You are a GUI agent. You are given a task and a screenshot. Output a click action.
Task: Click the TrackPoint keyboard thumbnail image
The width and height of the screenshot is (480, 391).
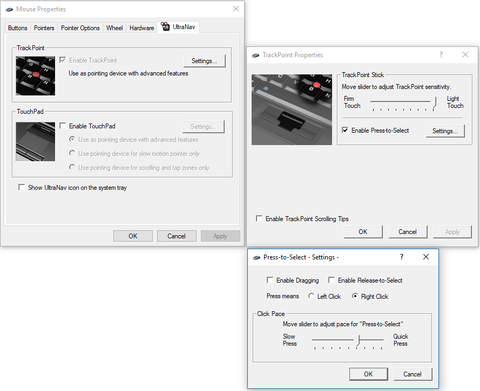(35, 76)
